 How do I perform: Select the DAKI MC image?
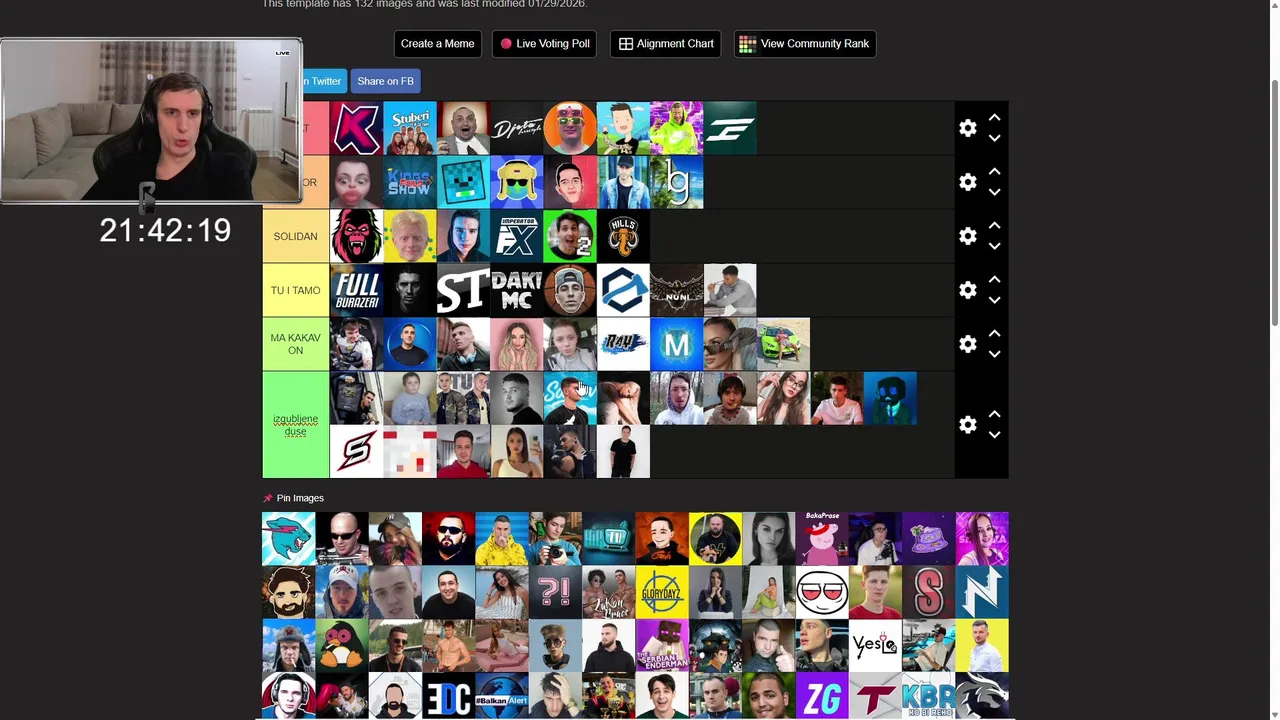coord(517,290)
